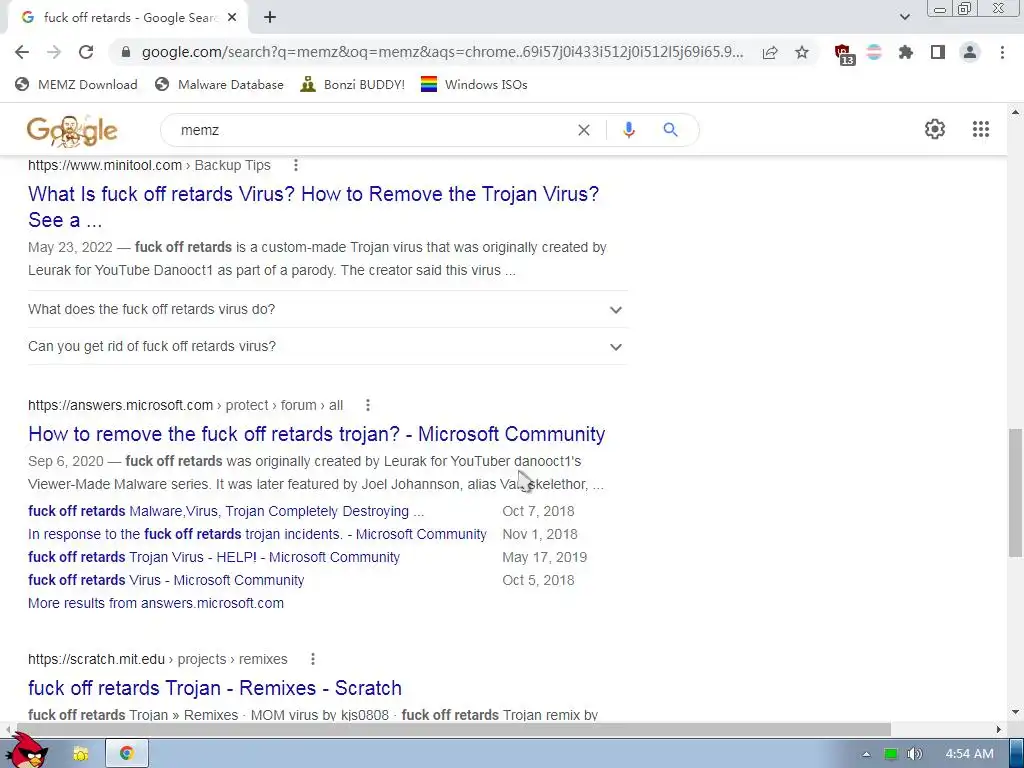1024x768 pixels.
Task: Open sublink 'In response to the ... trojan incidents'
Action: click(257, 534)
